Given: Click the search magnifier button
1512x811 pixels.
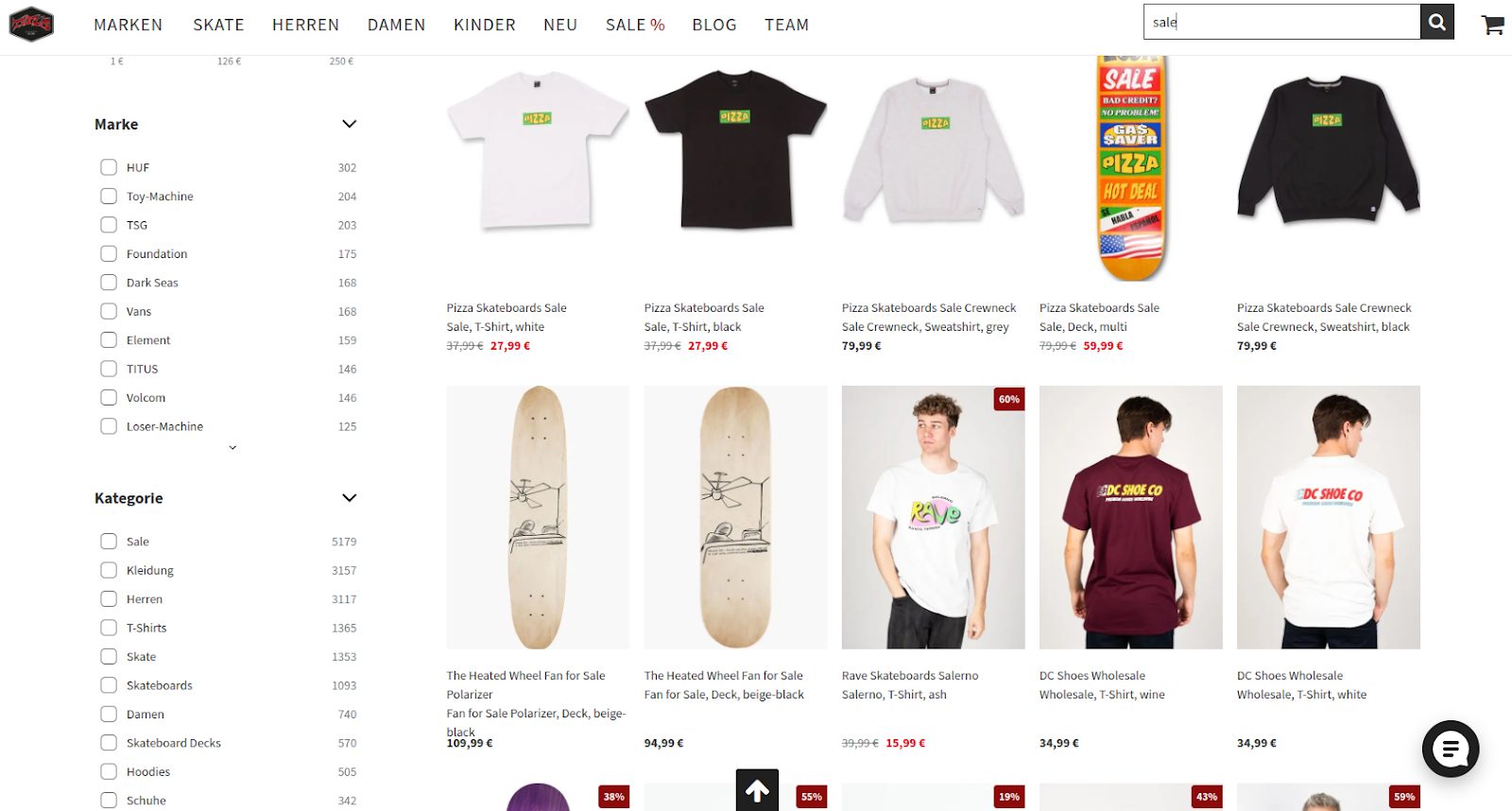Looking at the screenshot, I should click(1436, 22).
